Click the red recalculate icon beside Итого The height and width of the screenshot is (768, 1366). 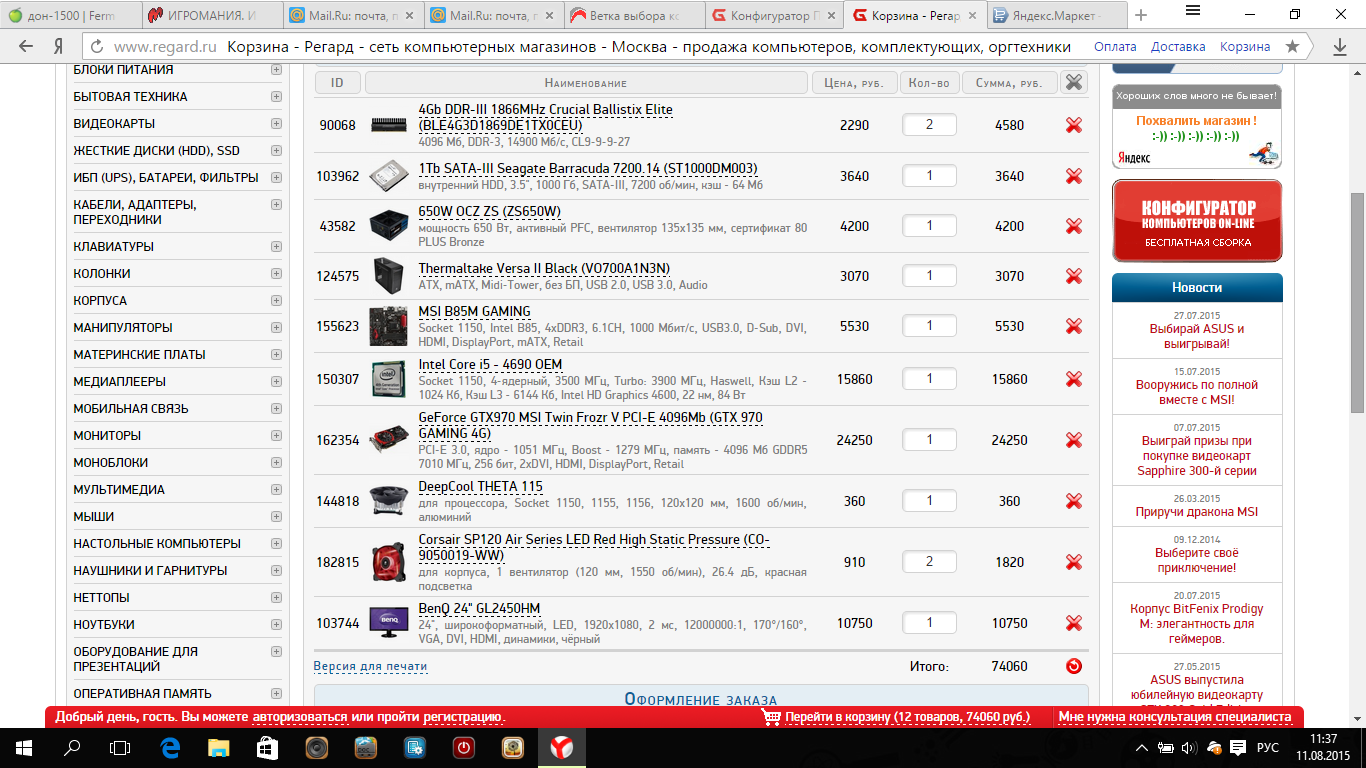[x=1074, y=666]
